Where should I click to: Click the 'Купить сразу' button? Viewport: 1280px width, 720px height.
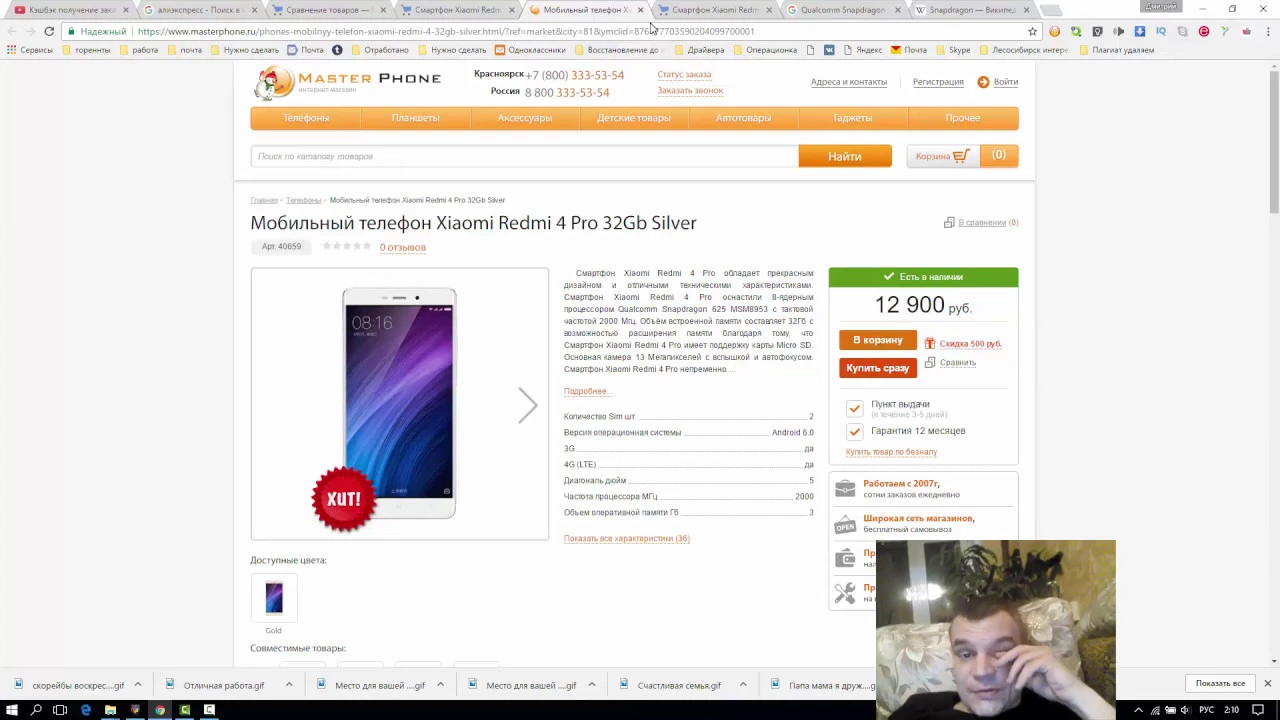click(877, 368)
